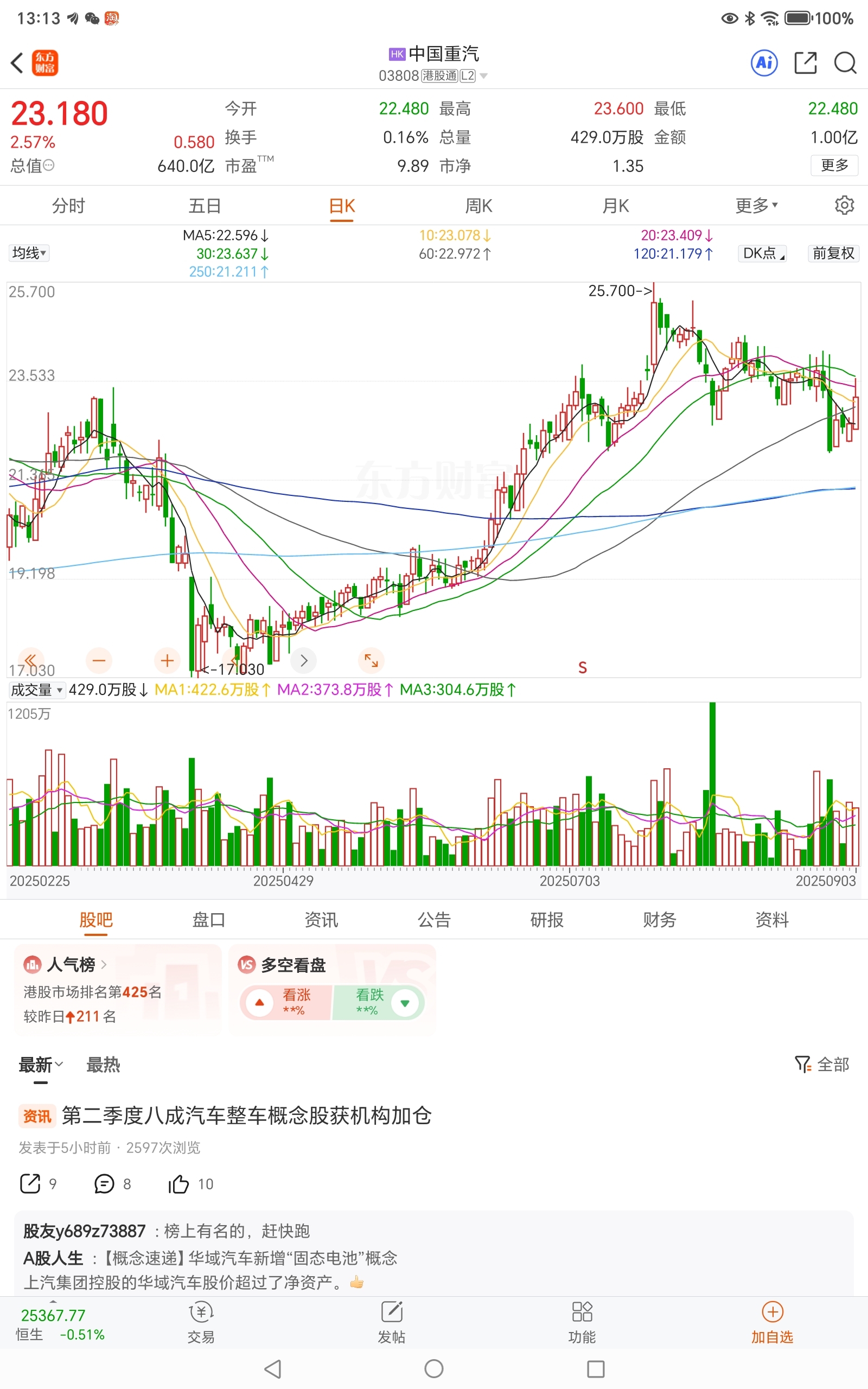Switch to 月K chart tab
The height and width of the screenshot is (1389, 868).
click(615, 205)
